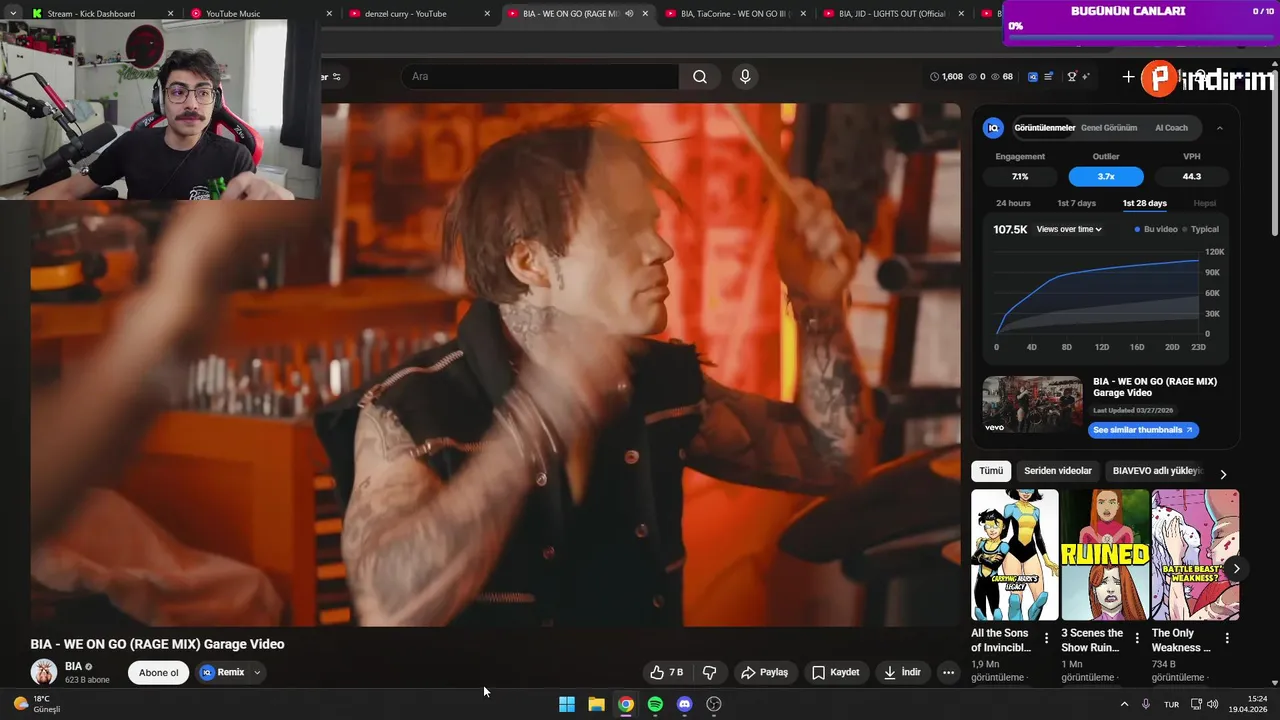Activate voice search microphone icon
The width and height of the screenshot is (1280, 720).
tap(744, 77)
